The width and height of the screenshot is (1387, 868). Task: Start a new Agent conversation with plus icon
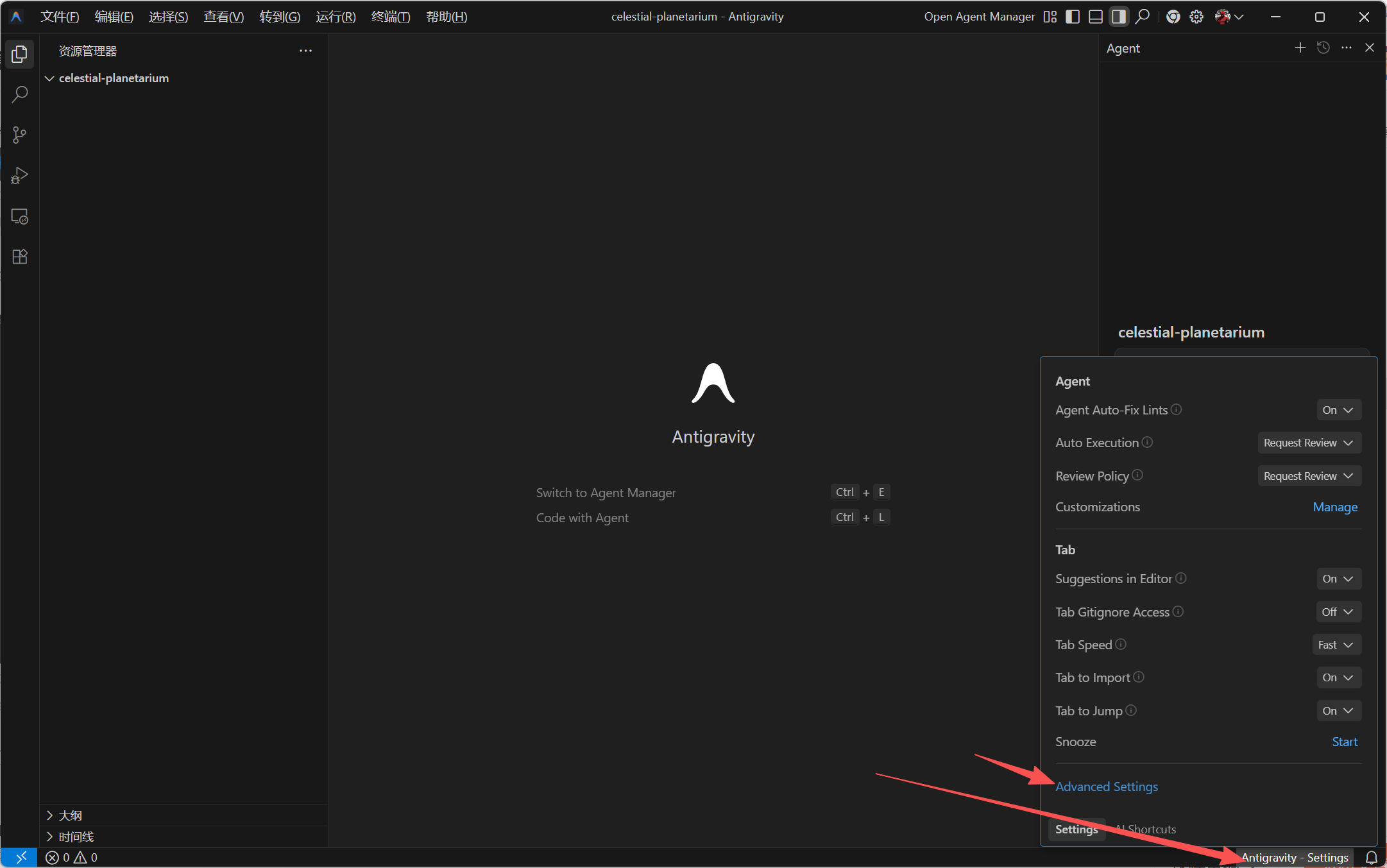tap(1300, 48)
